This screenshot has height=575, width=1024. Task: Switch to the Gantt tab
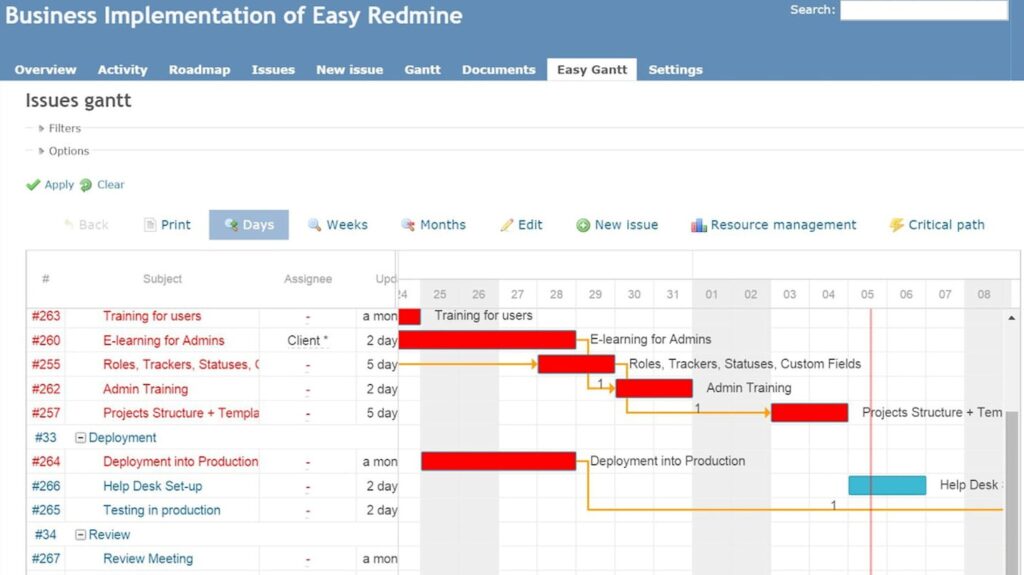point(423,70)
